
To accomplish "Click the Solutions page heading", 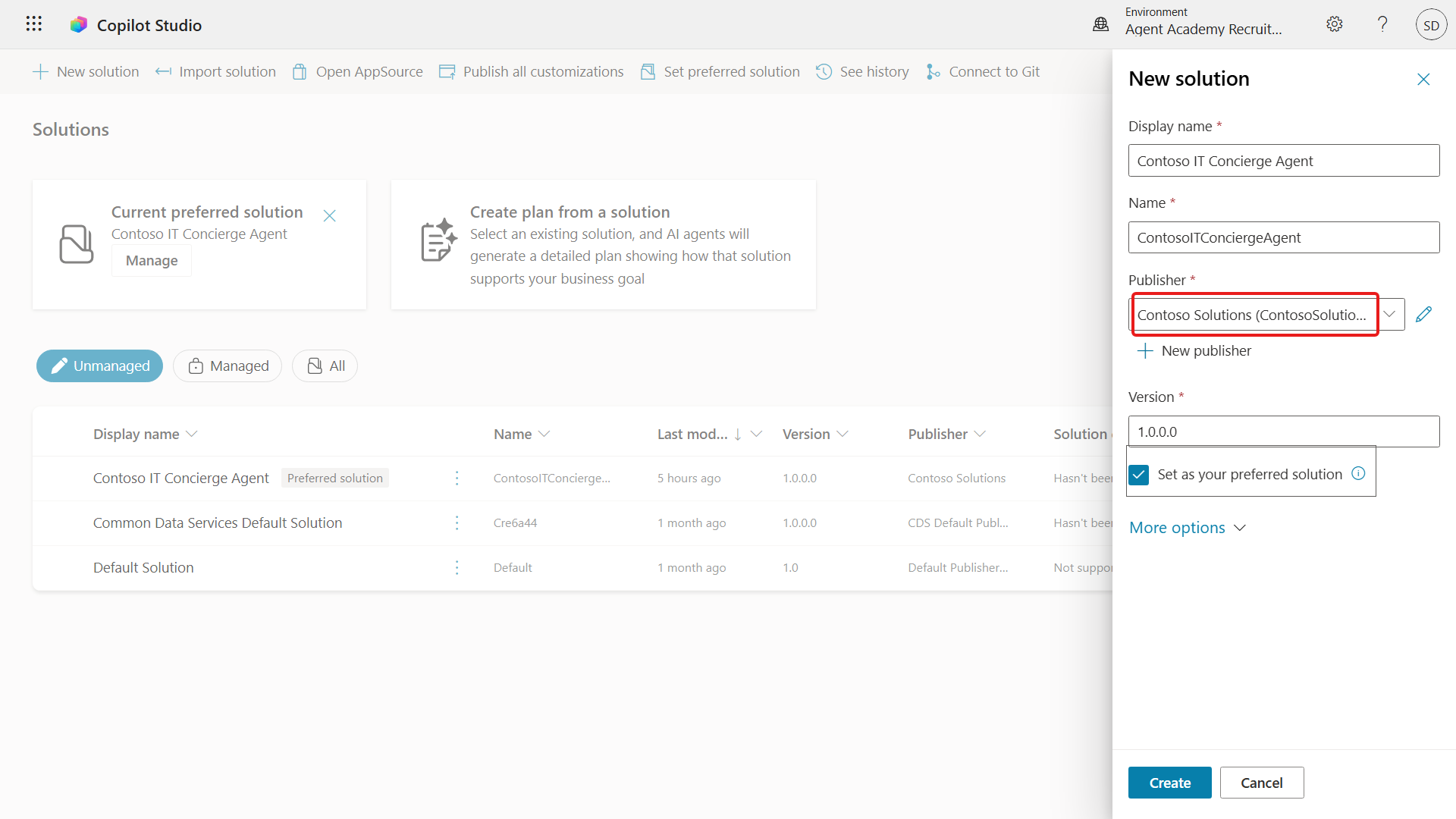I will click(x=71, y=130).
